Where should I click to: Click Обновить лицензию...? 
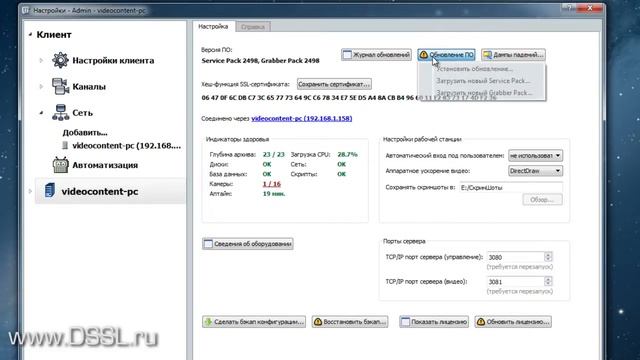[513, 322]
